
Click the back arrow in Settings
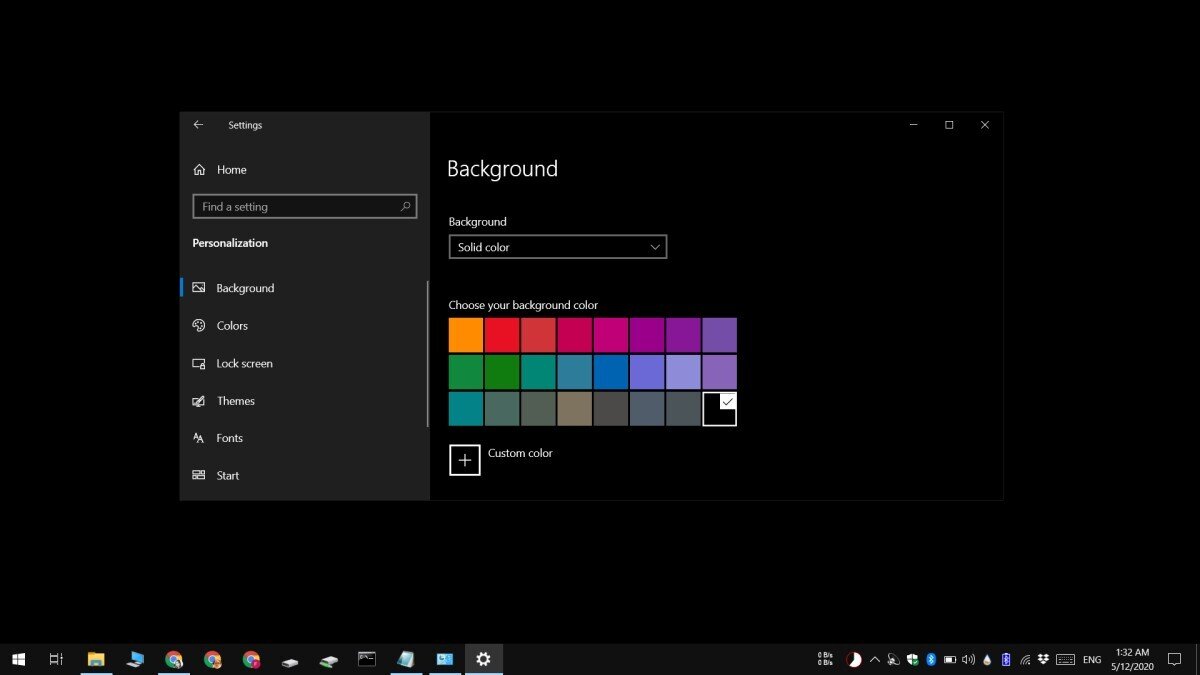point(198,125)
